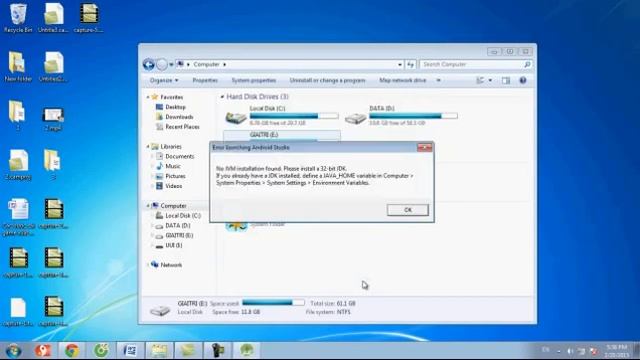Open the Coc Coc browser taskbar icon
This screenshot has width=640, height=360.
[101, 351]
